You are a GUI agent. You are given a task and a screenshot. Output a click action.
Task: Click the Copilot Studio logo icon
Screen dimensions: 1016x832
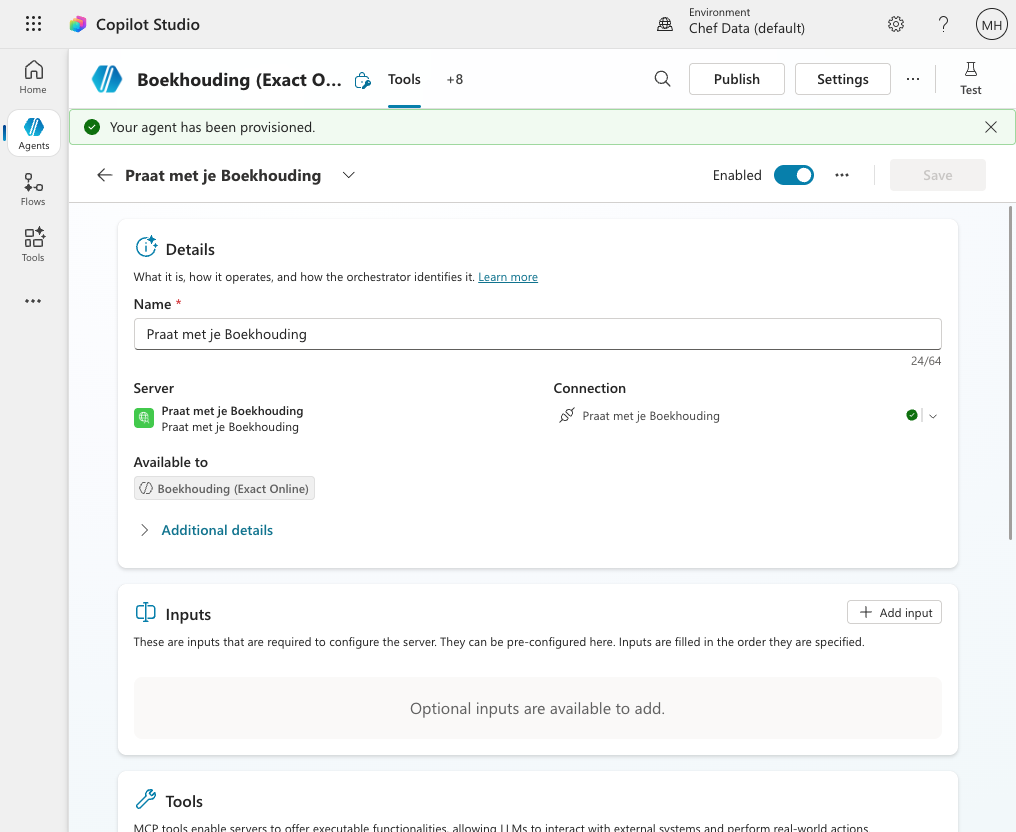[78, 24]
